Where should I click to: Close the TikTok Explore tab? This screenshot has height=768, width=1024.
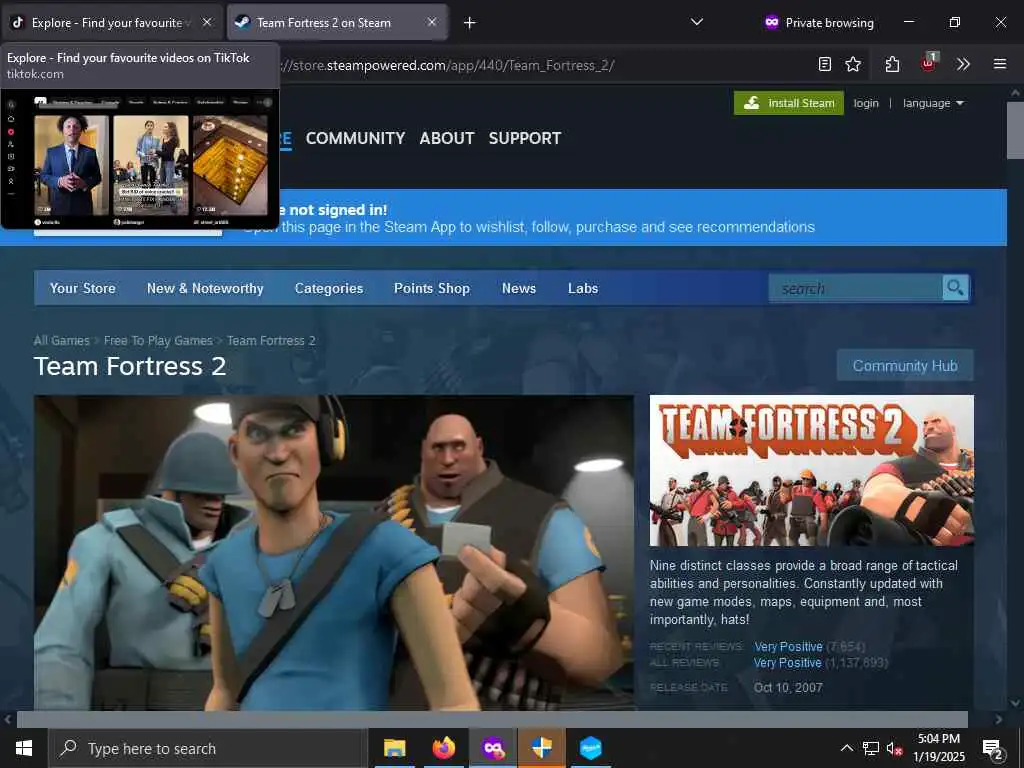(x=207, y=22)
